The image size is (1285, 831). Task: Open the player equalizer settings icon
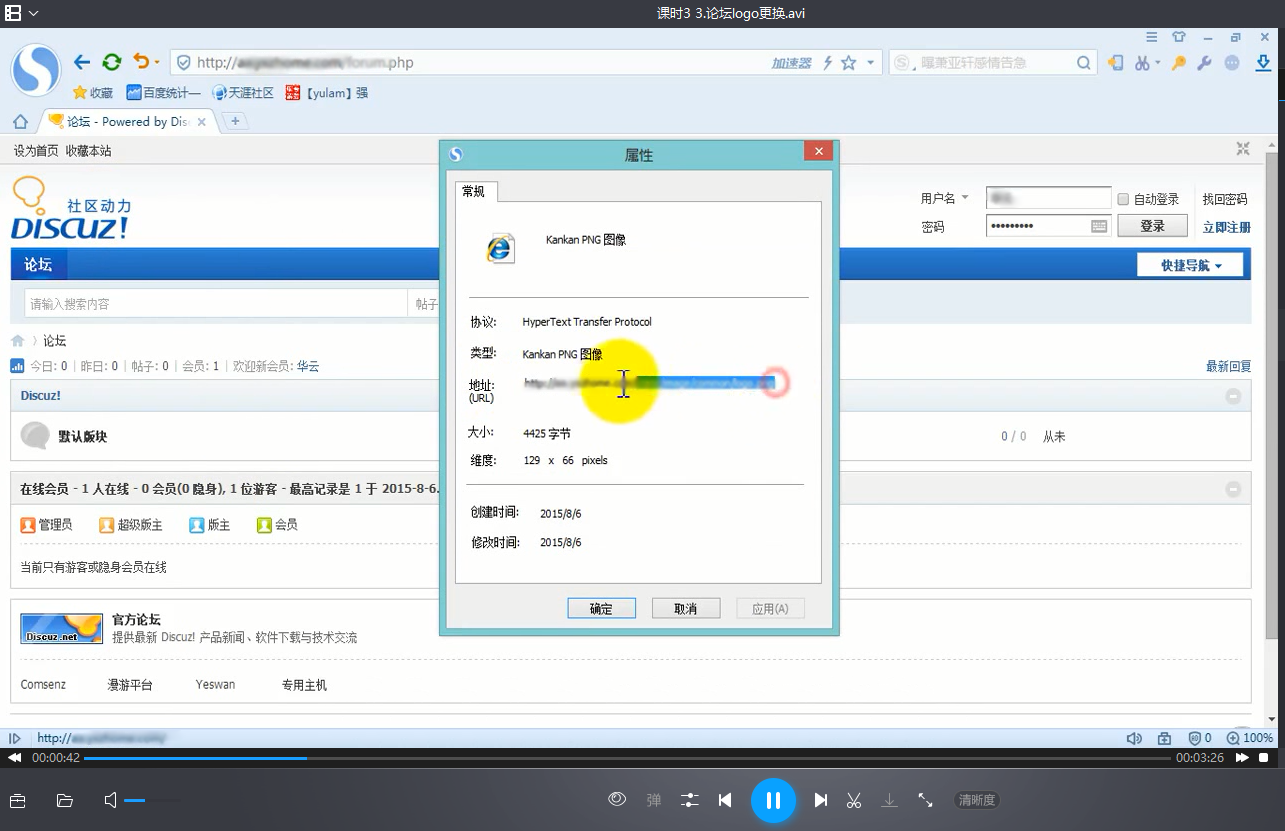690,800
